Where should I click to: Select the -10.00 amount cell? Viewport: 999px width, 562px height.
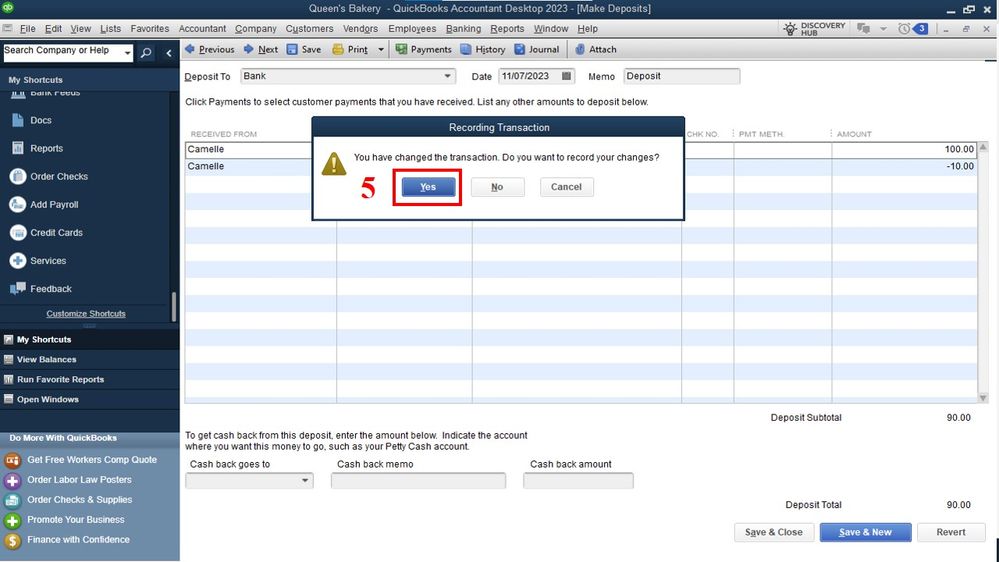[903, 166]
